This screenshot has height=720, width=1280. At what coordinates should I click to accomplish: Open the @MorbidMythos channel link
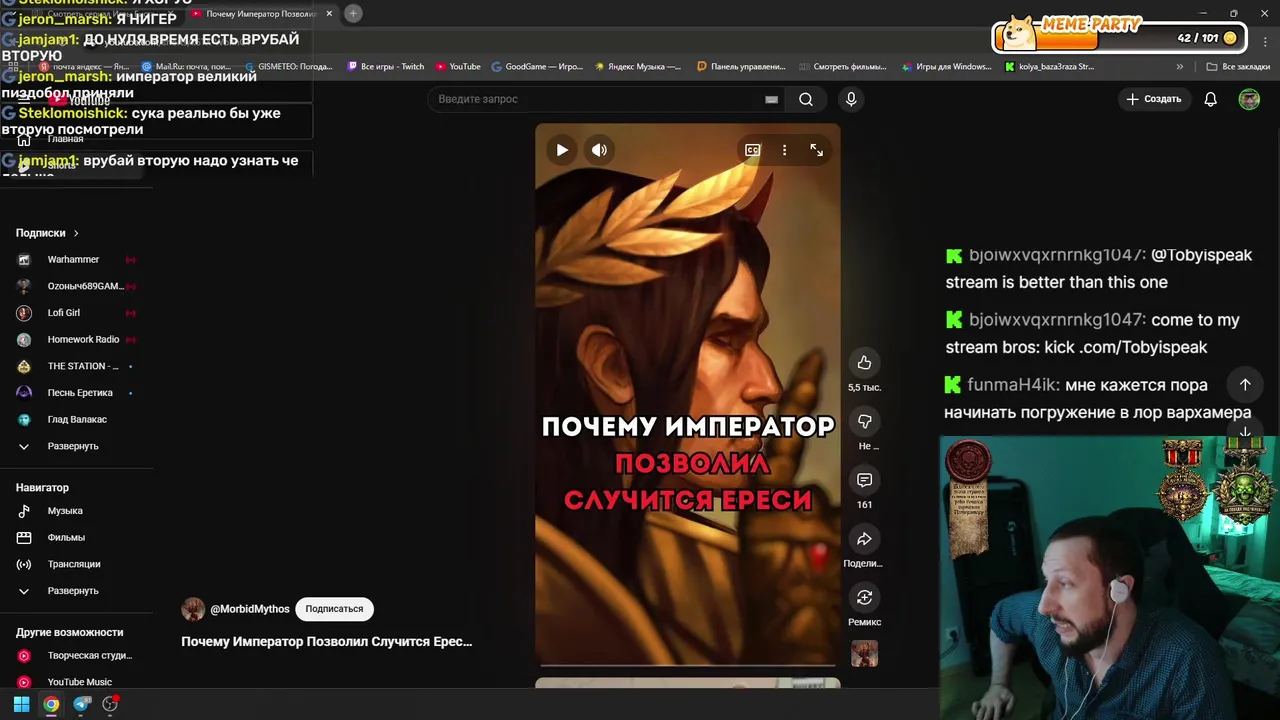pyautogui.click(x=249, y=609)
